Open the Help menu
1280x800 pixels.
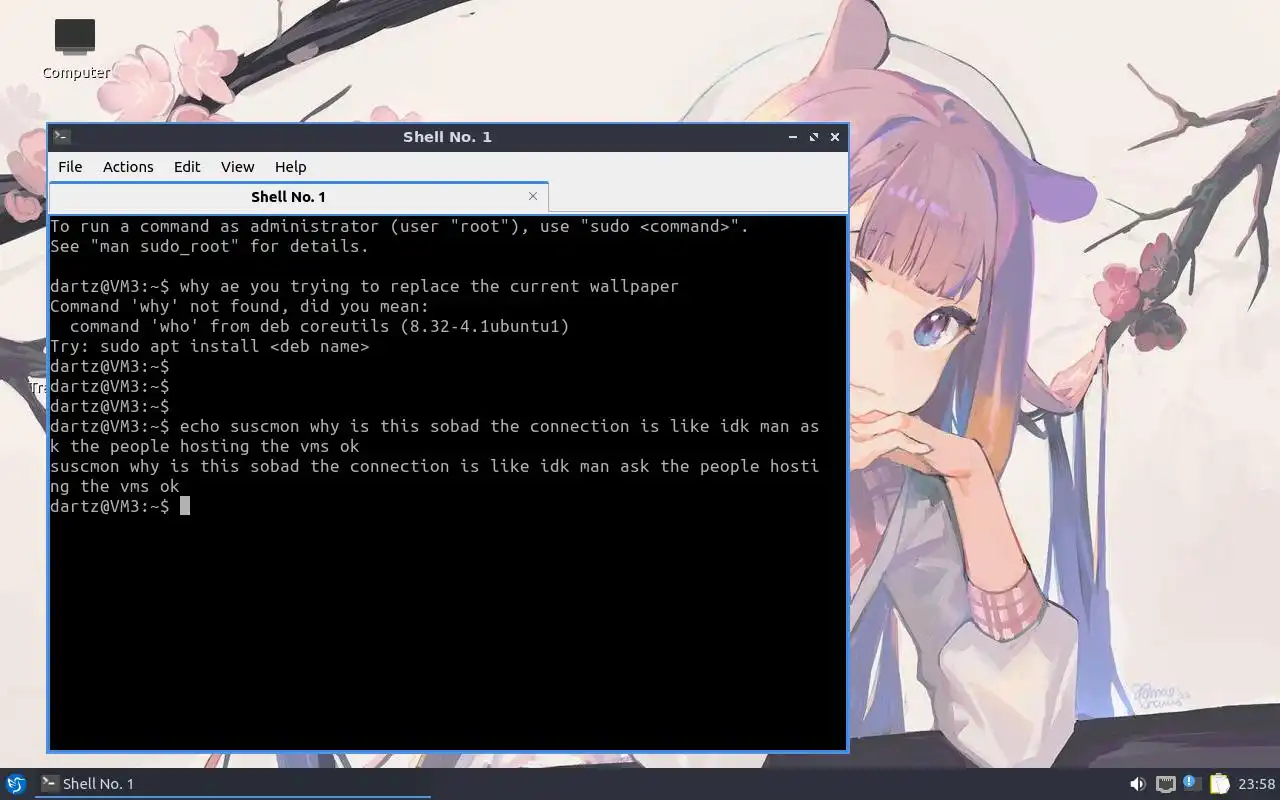290,167
